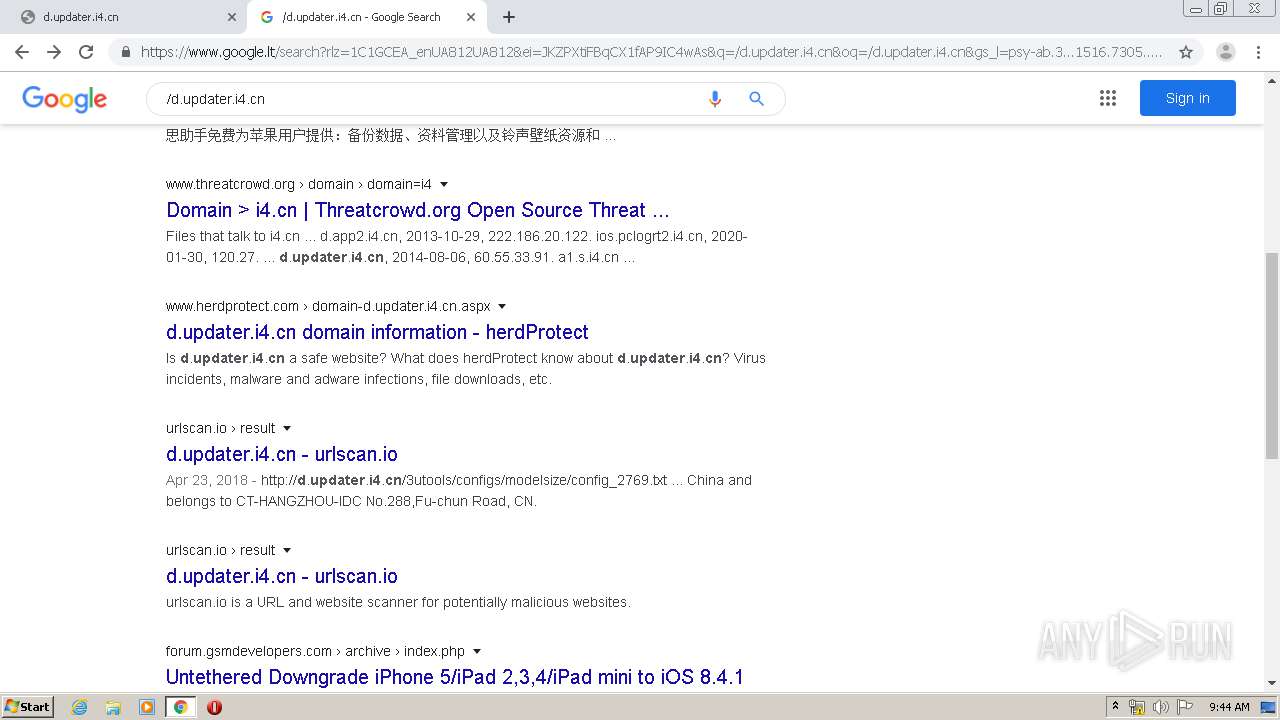Viewport: 1280px width, 720px height.
Task: Click the scrollbar down arrow
Action: [x=1272, y=685]
